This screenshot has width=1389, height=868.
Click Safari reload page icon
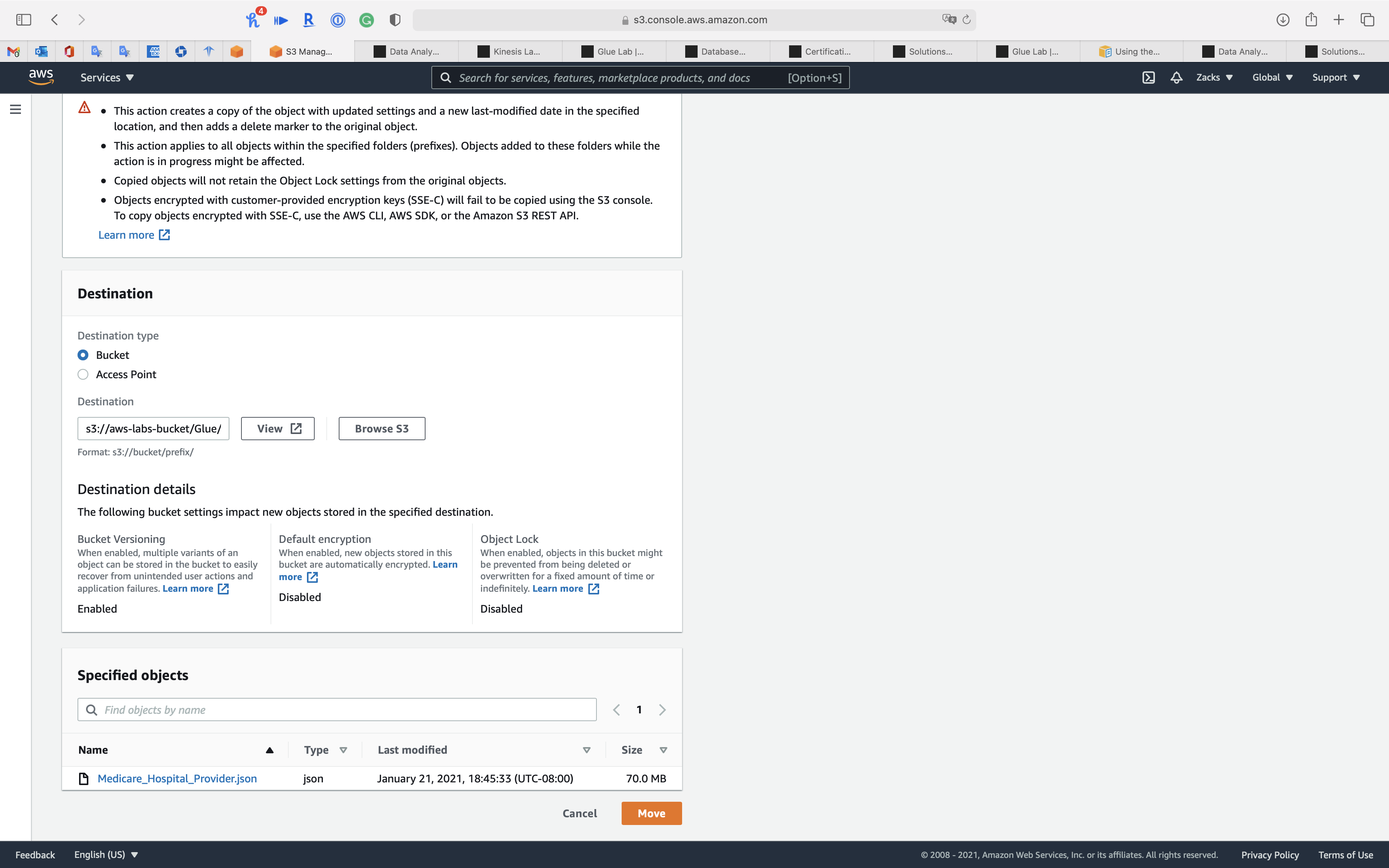click(x=967, y=19)
